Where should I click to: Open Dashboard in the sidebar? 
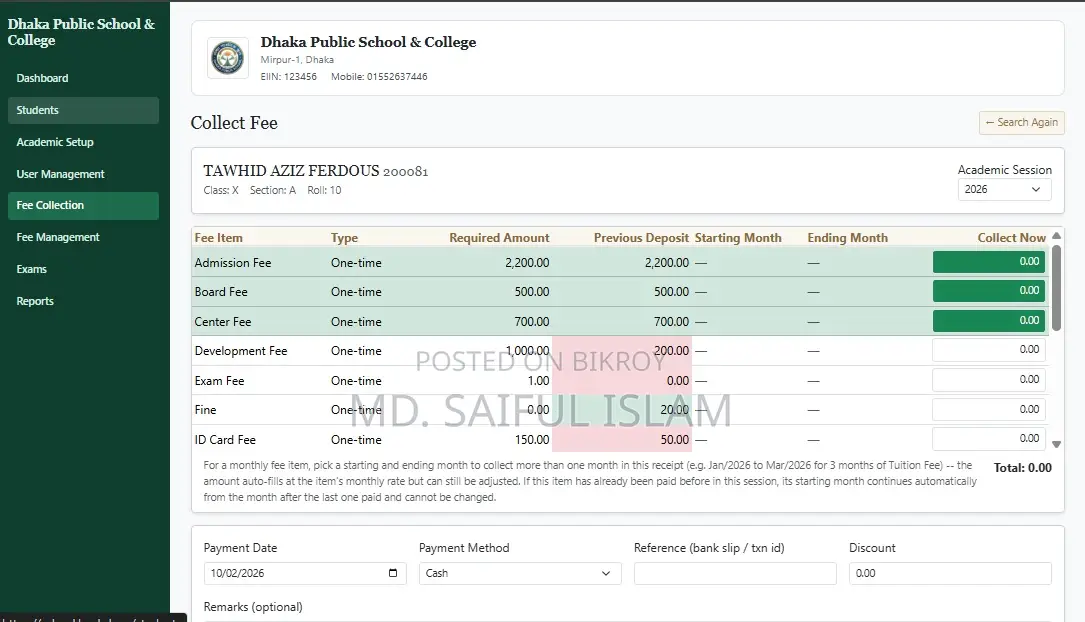pyautogui.click(x=83, y=78)
